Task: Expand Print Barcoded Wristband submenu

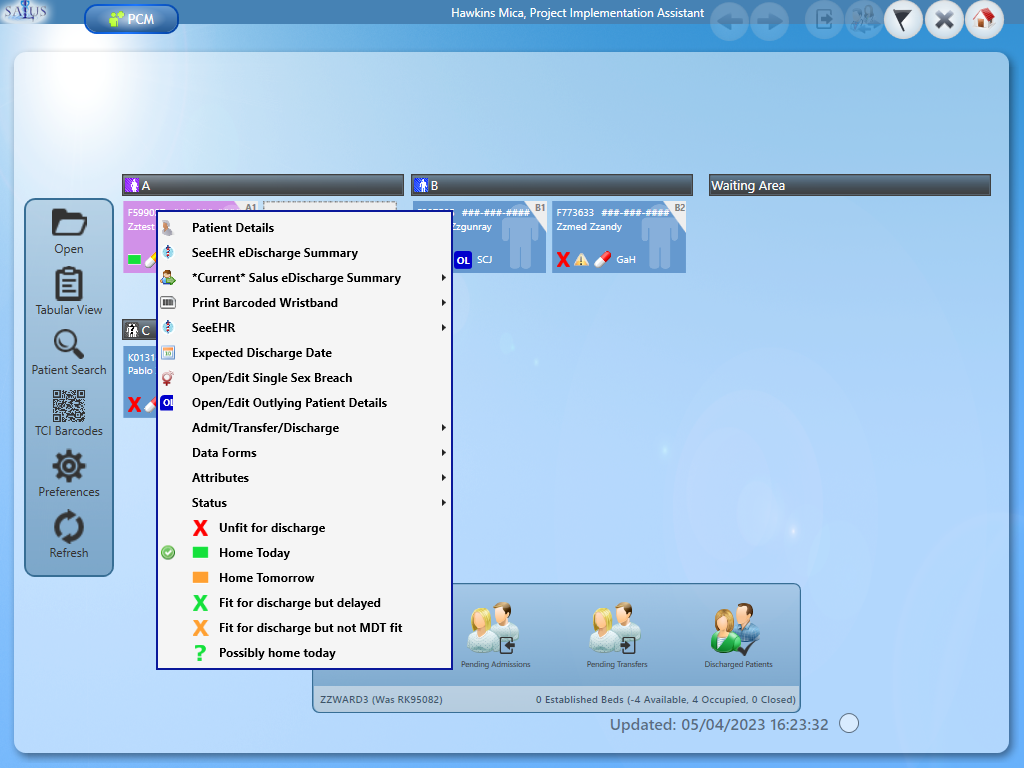Action: tap(304, 303)
